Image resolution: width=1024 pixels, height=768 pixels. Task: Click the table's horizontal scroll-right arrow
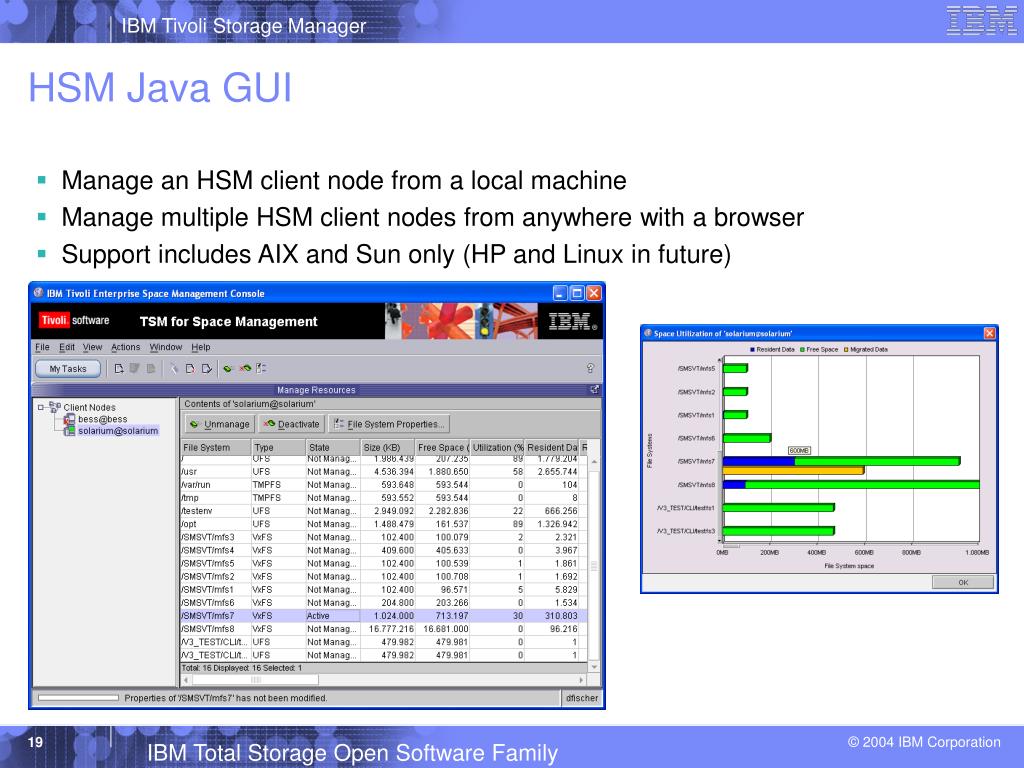tap(581, 680)
